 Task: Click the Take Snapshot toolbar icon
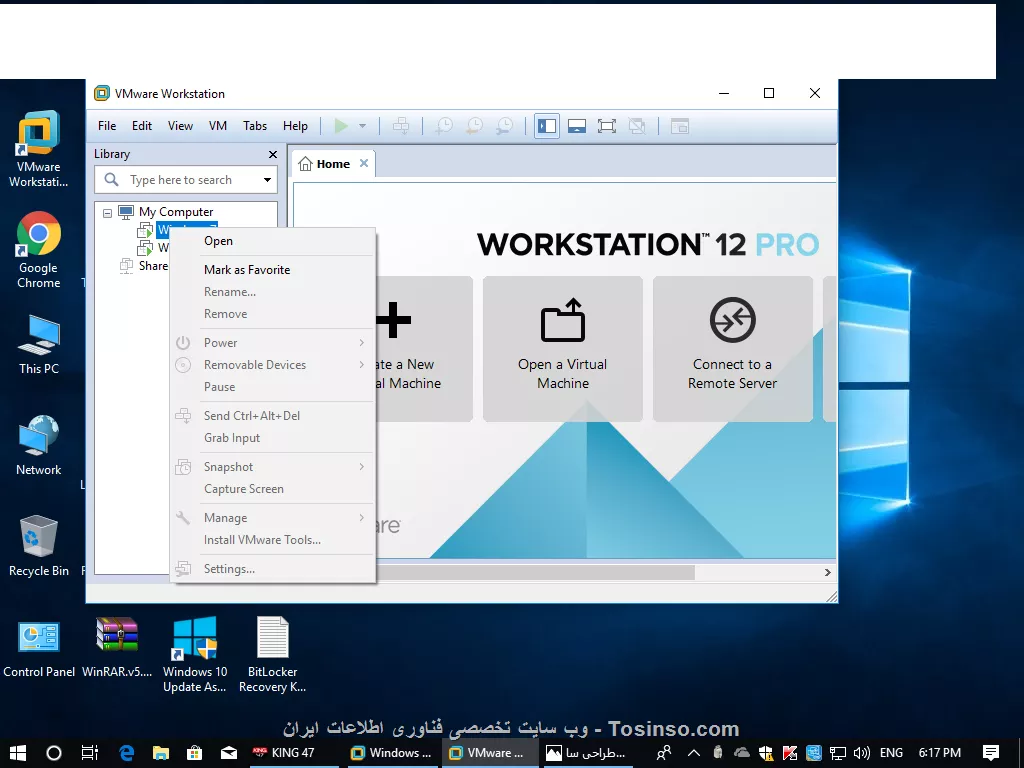[x=444, y=126]
